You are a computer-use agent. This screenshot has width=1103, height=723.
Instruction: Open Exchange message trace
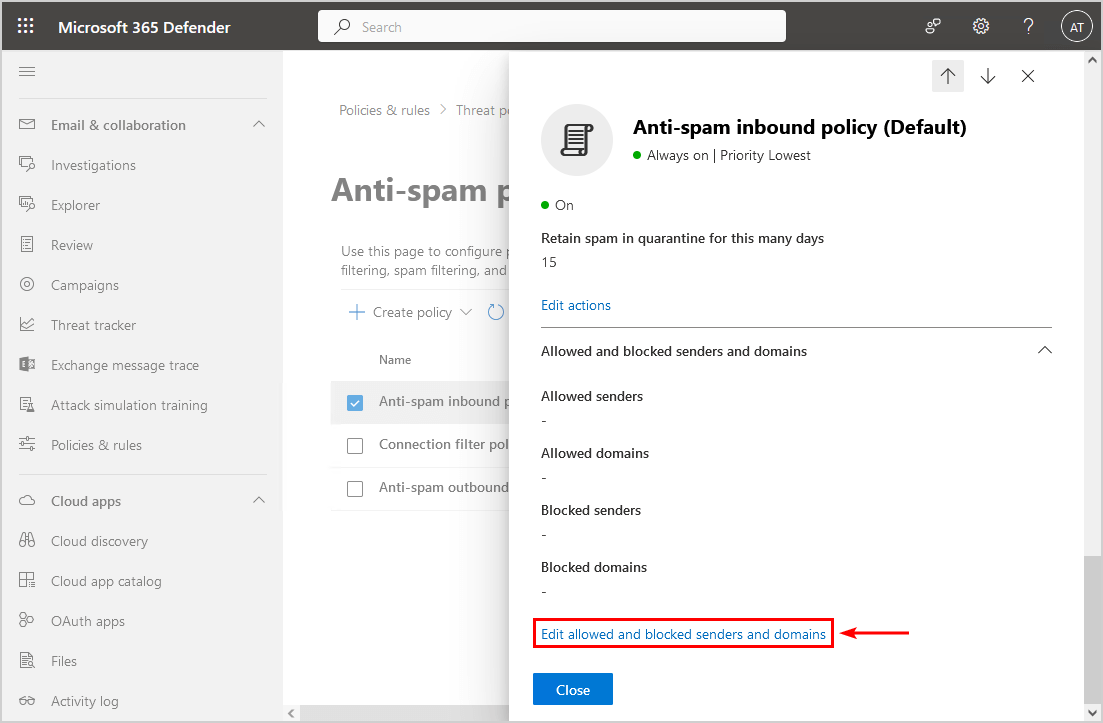click(x=122, y=364)
